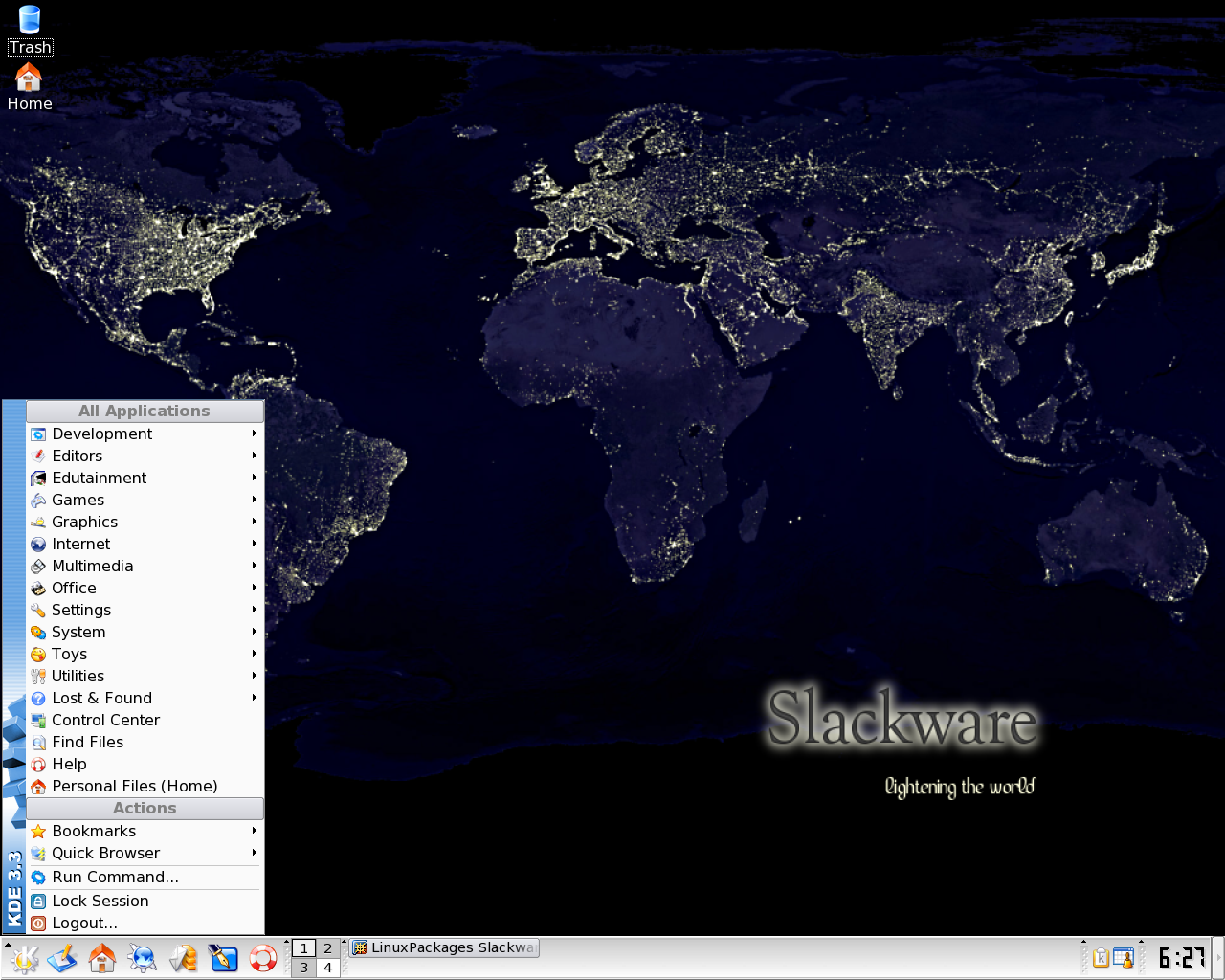Choose Run Command... from the menu

[x=145, y=877]
